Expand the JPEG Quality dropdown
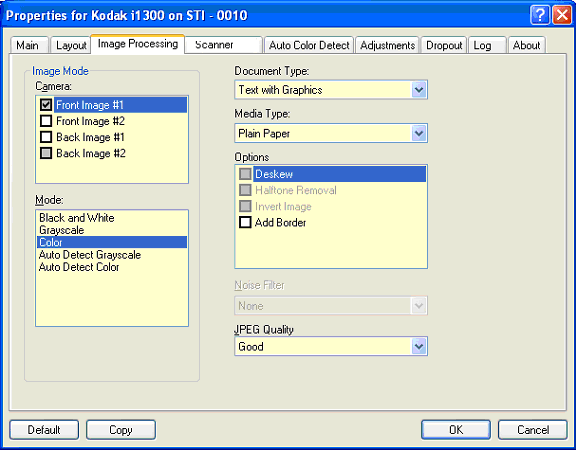The height and width of the screenshot is (450, 576). (419, 346)
